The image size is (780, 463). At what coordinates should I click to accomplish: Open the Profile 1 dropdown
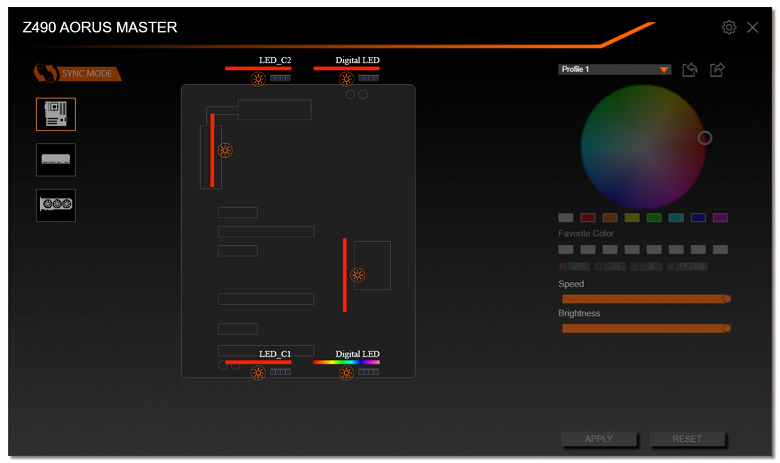coord(614,70)
